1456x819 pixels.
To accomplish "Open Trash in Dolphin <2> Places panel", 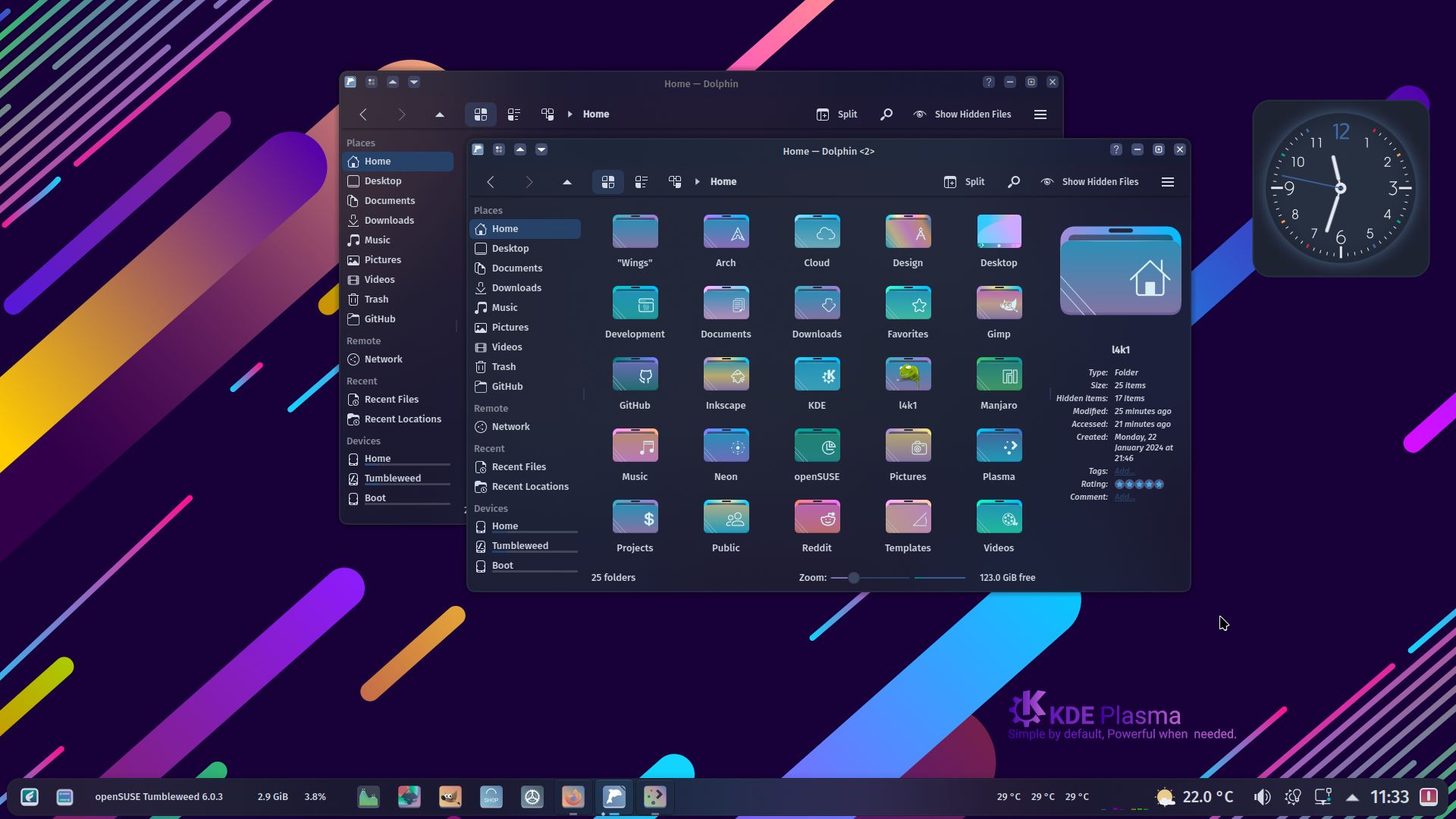I will (526, 367).
